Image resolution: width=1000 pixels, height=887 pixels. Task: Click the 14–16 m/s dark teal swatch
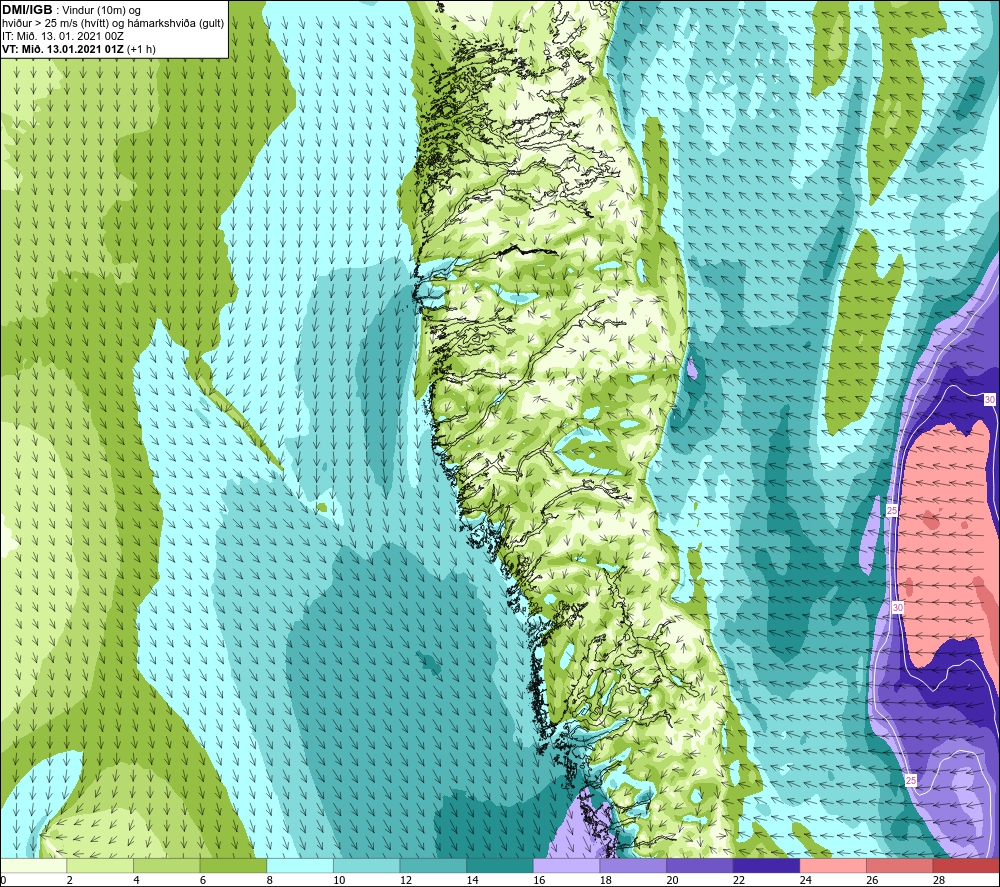click(x=500, y=866)
